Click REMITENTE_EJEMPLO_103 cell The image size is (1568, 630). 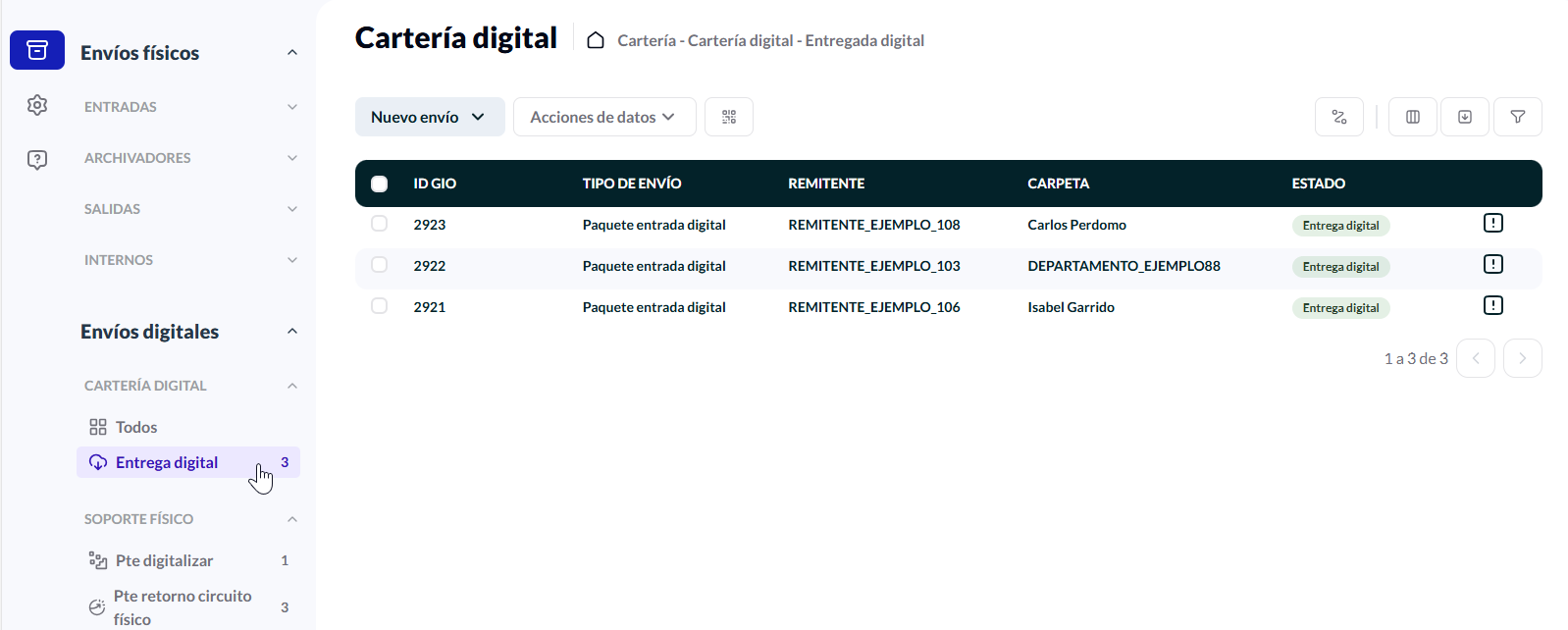(874, 266)
